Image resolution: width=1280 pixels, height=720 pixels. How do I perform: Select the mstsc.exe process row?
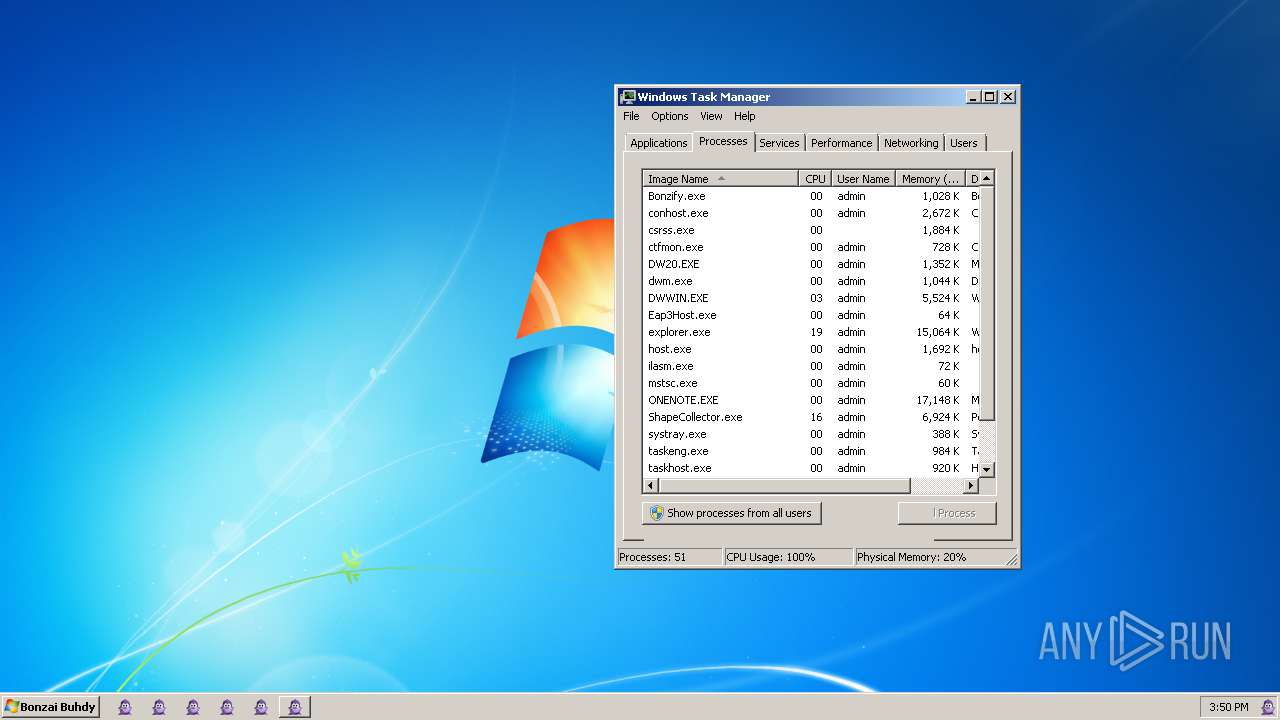[x=811, y=383]
